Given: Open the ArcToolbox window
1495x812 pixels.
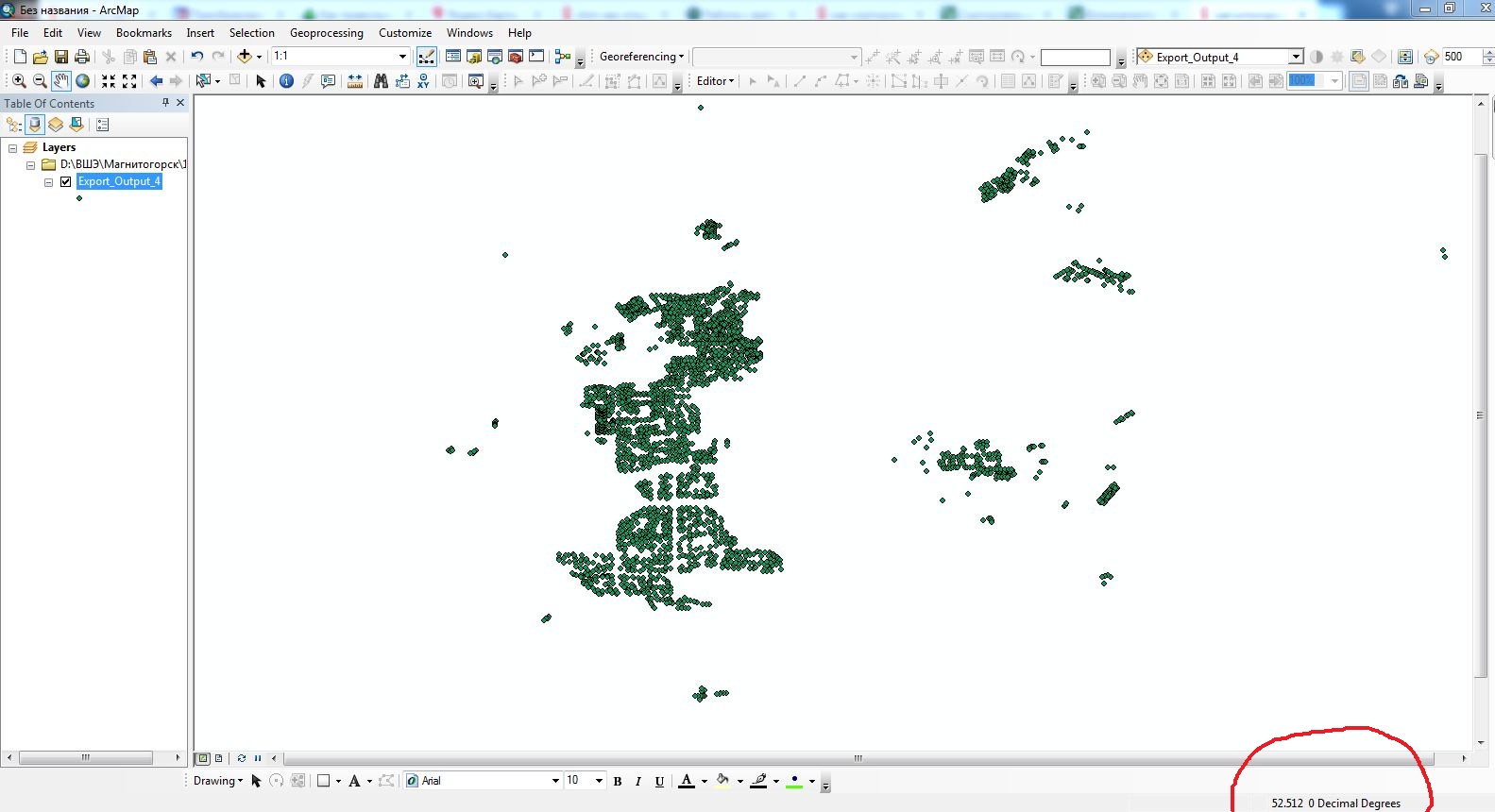Looking at the screenshot, I should 516,57.
